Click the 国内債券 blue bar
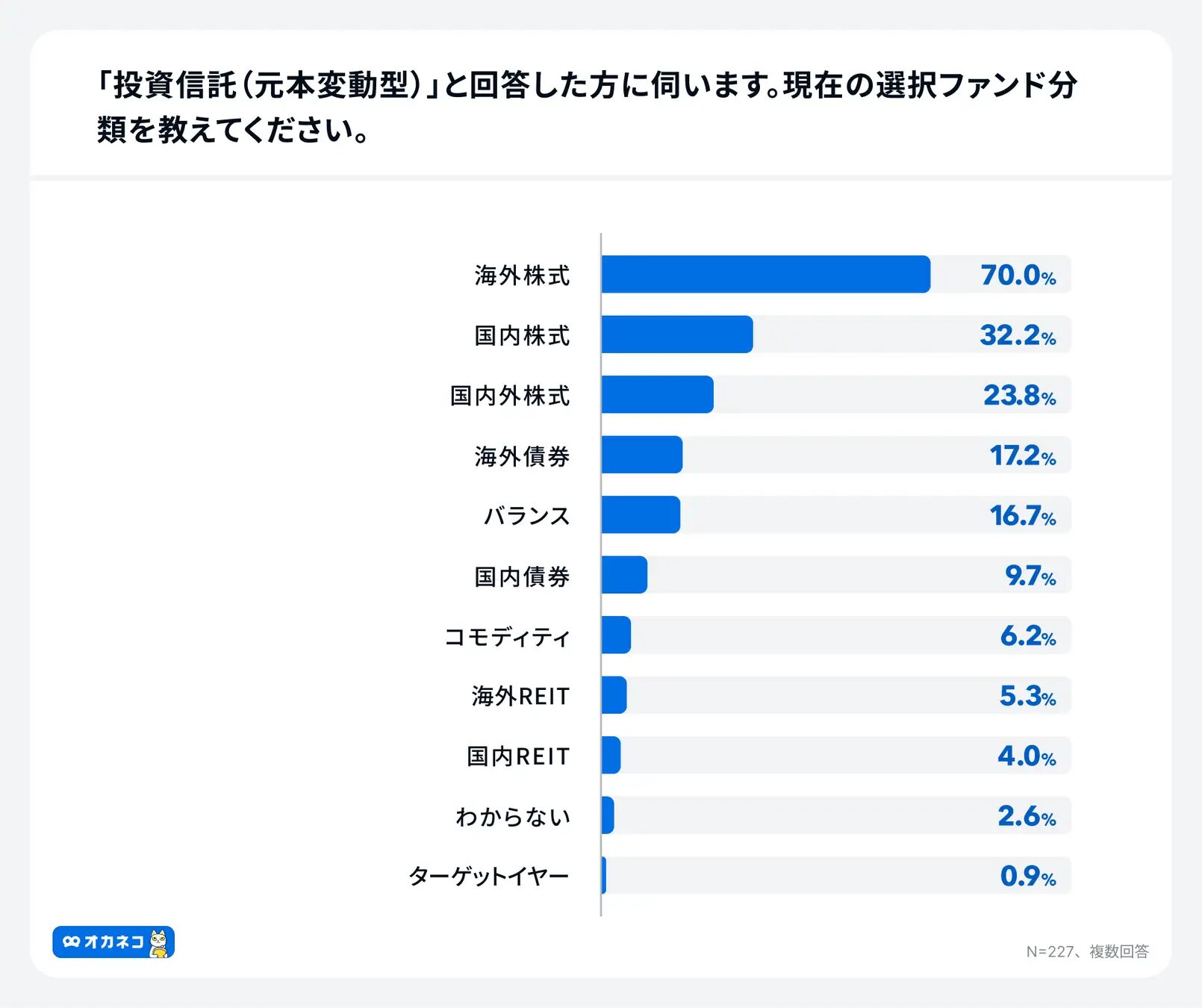1202x1008 pixels. point(624,575)
